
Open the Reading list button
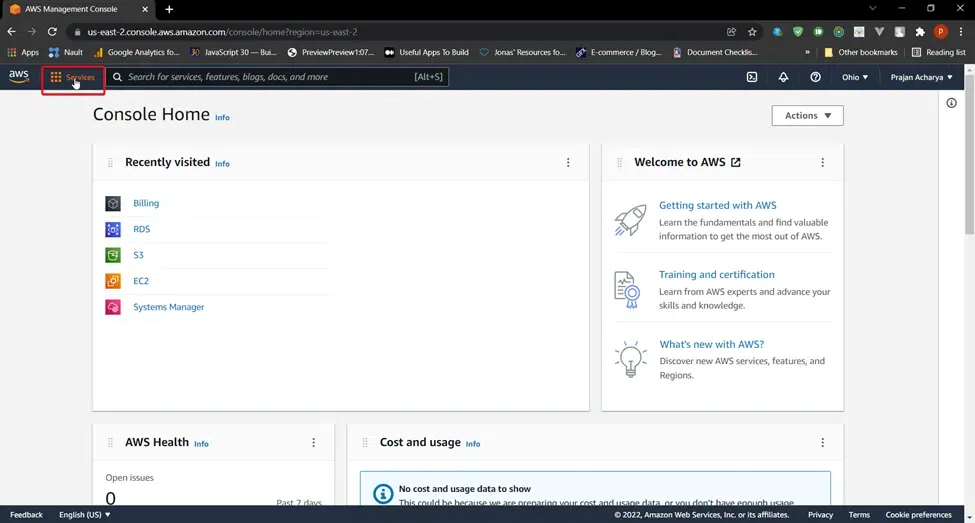[x=938, y=52]
